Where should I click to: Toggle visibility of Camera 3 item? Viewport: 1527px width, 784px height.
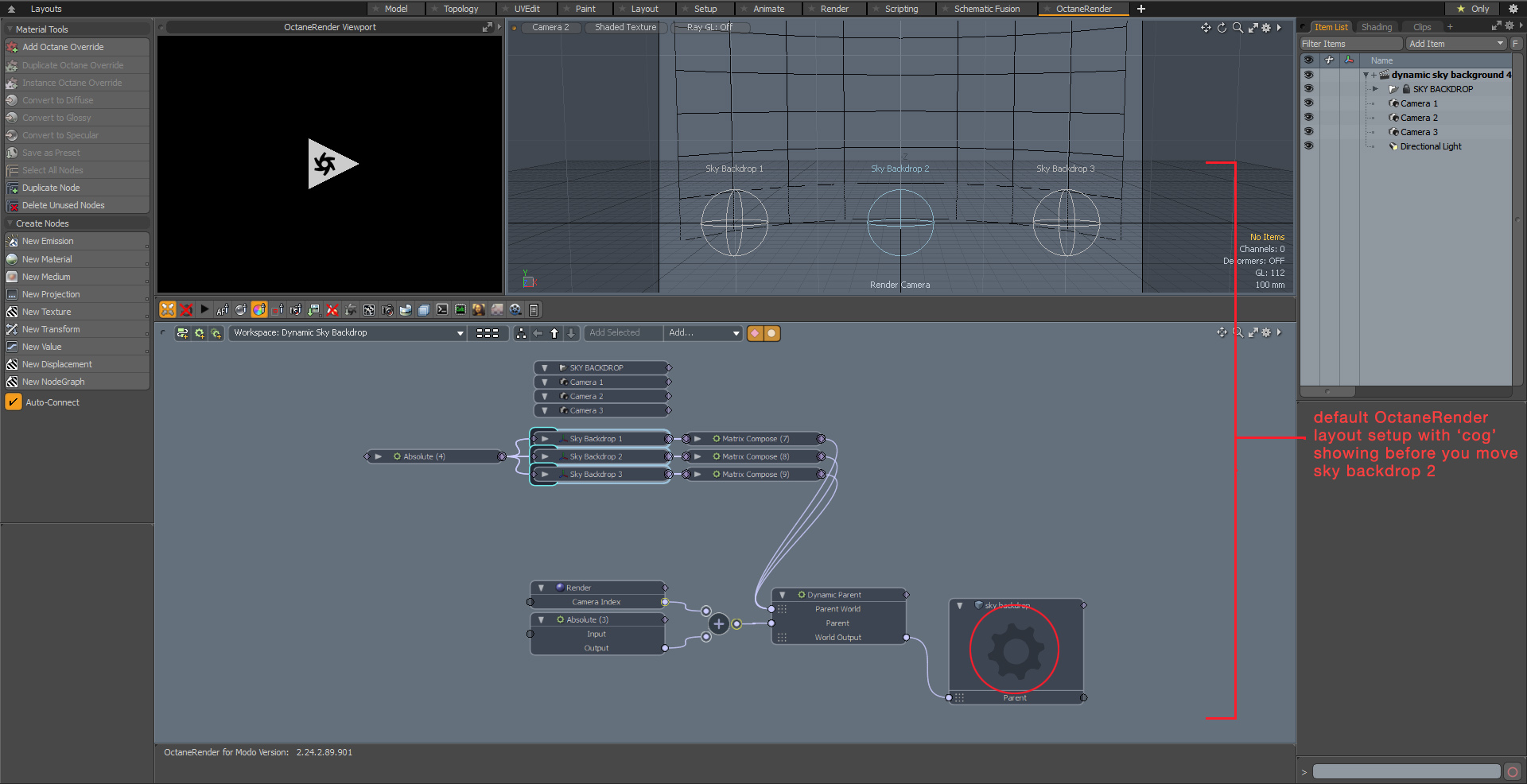pyautogui.click(x=1308, y=132)
